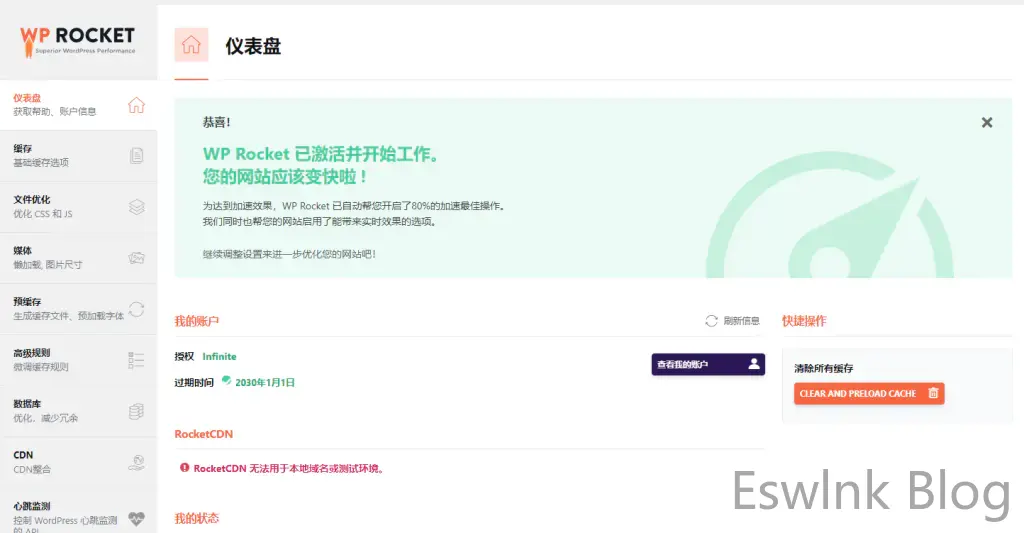
Task: Click the 缓存 sidebar file icon
Action: coord(137,155)
